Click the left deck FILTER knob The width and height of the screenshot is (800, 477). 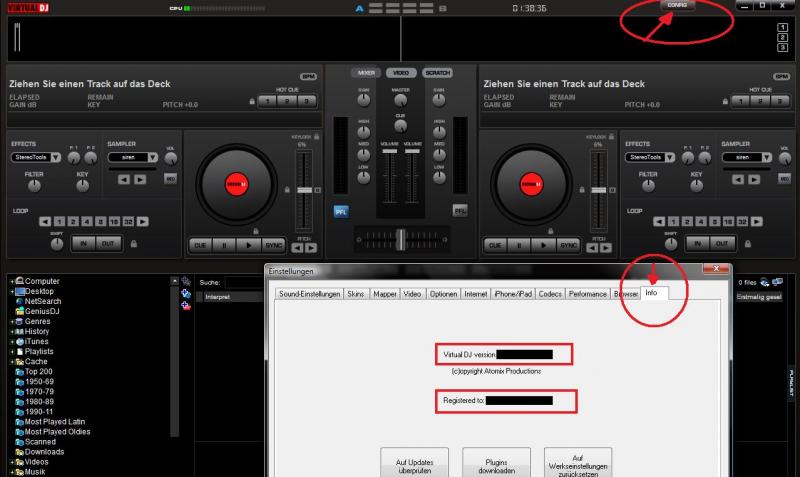pos(34,186)
